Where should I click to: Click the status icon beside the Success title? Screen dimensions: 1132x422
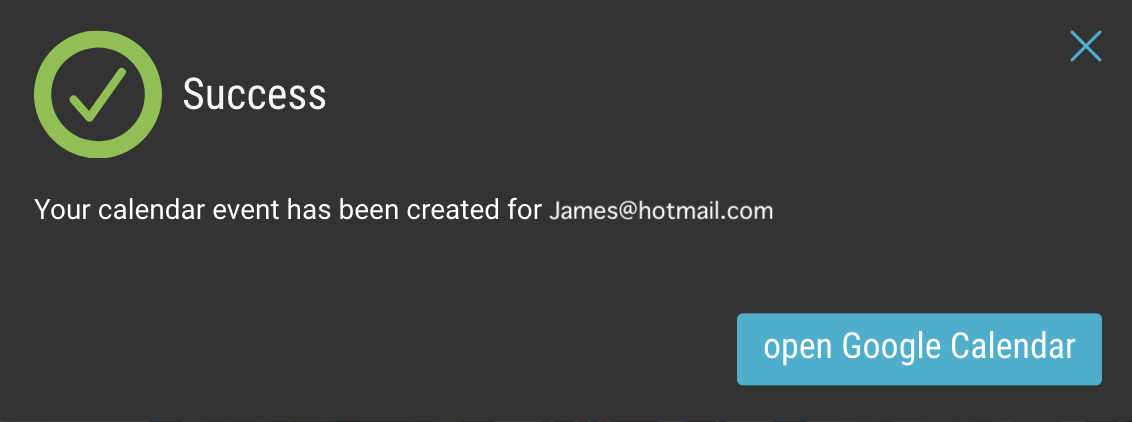pos(97,94)
